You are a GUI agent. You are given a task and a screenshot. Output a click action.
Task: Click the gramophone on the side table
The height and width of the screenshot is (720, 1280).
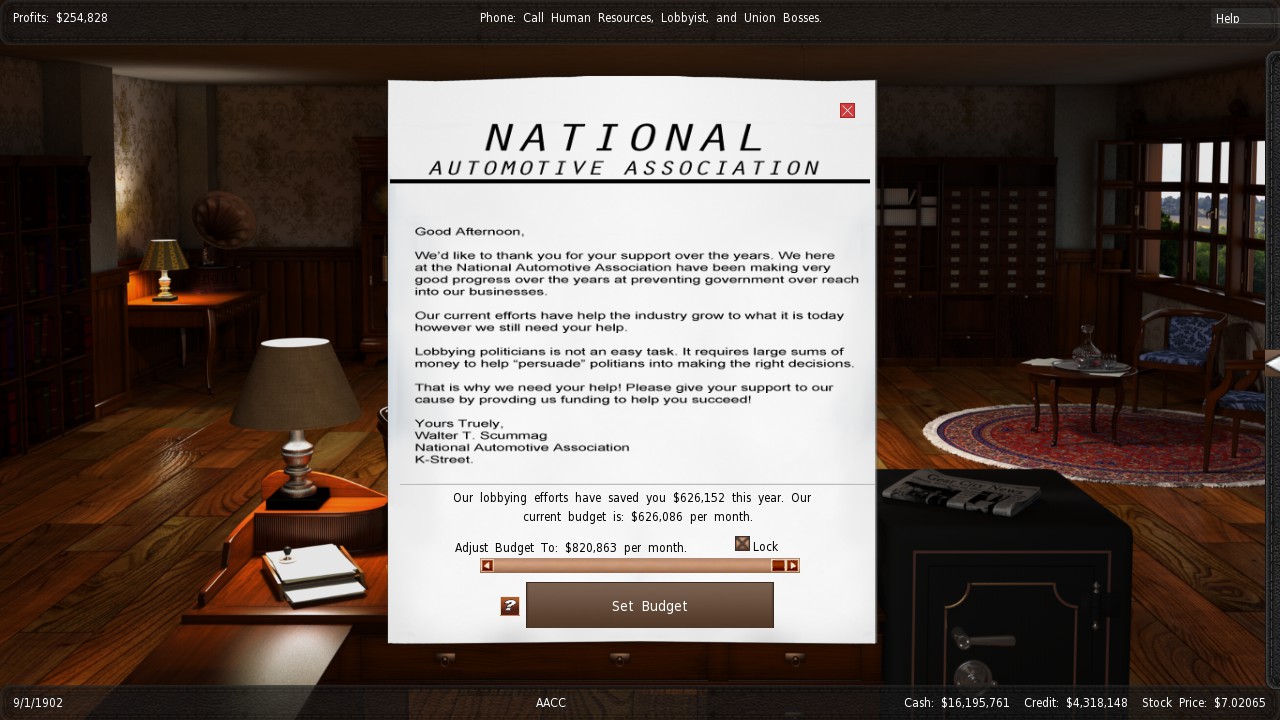pyautogui.click(x=222, y=222)
